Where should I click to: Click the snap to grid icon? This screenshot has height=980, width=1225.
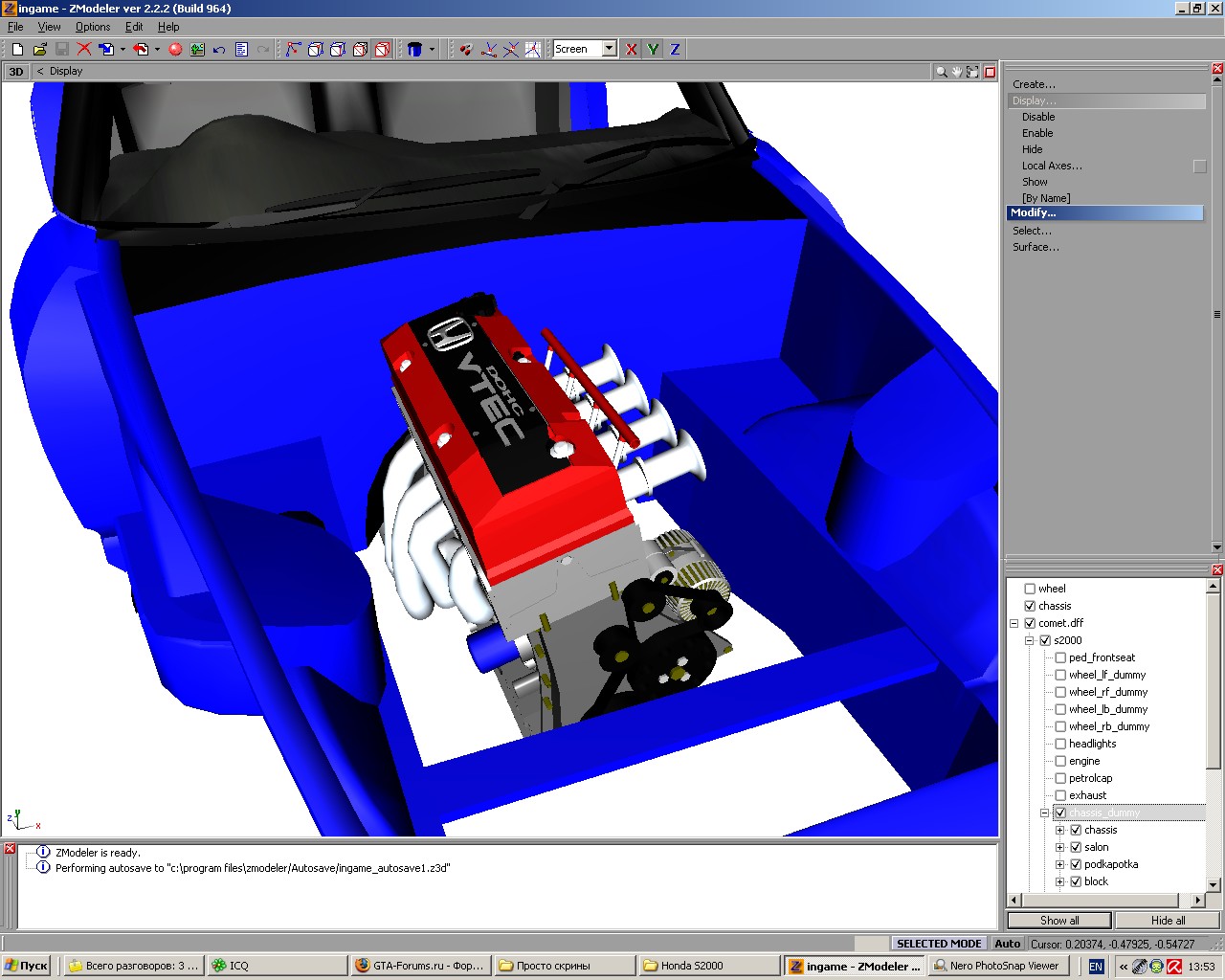tap(533, 49)
